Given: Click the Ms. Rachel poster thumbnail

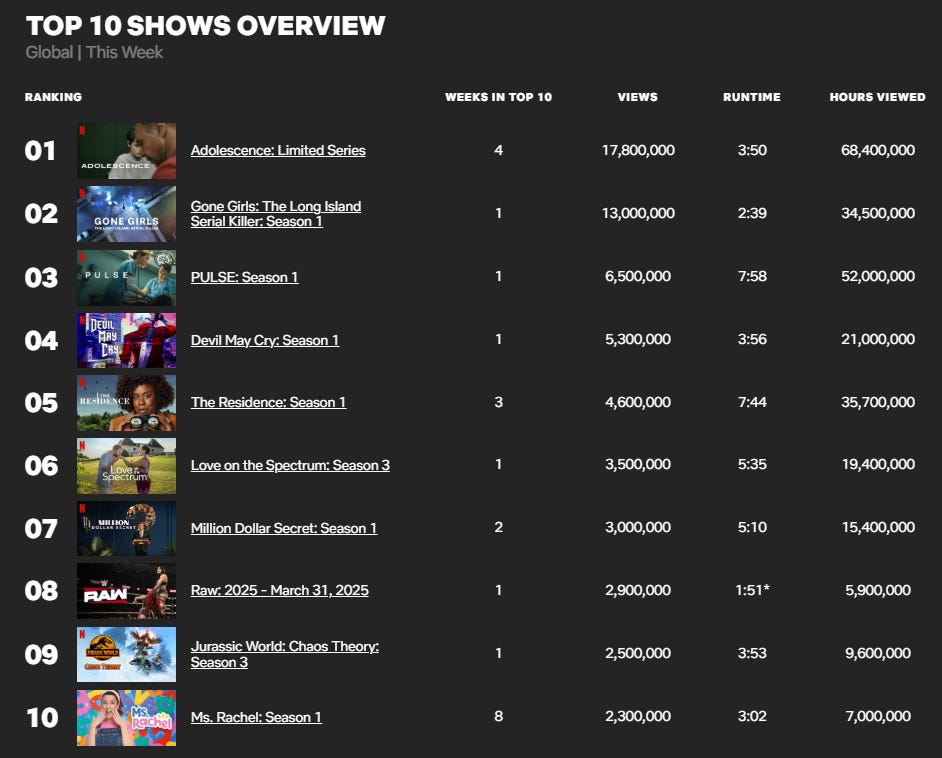Looking at the screenshot, I should point(126,718).
